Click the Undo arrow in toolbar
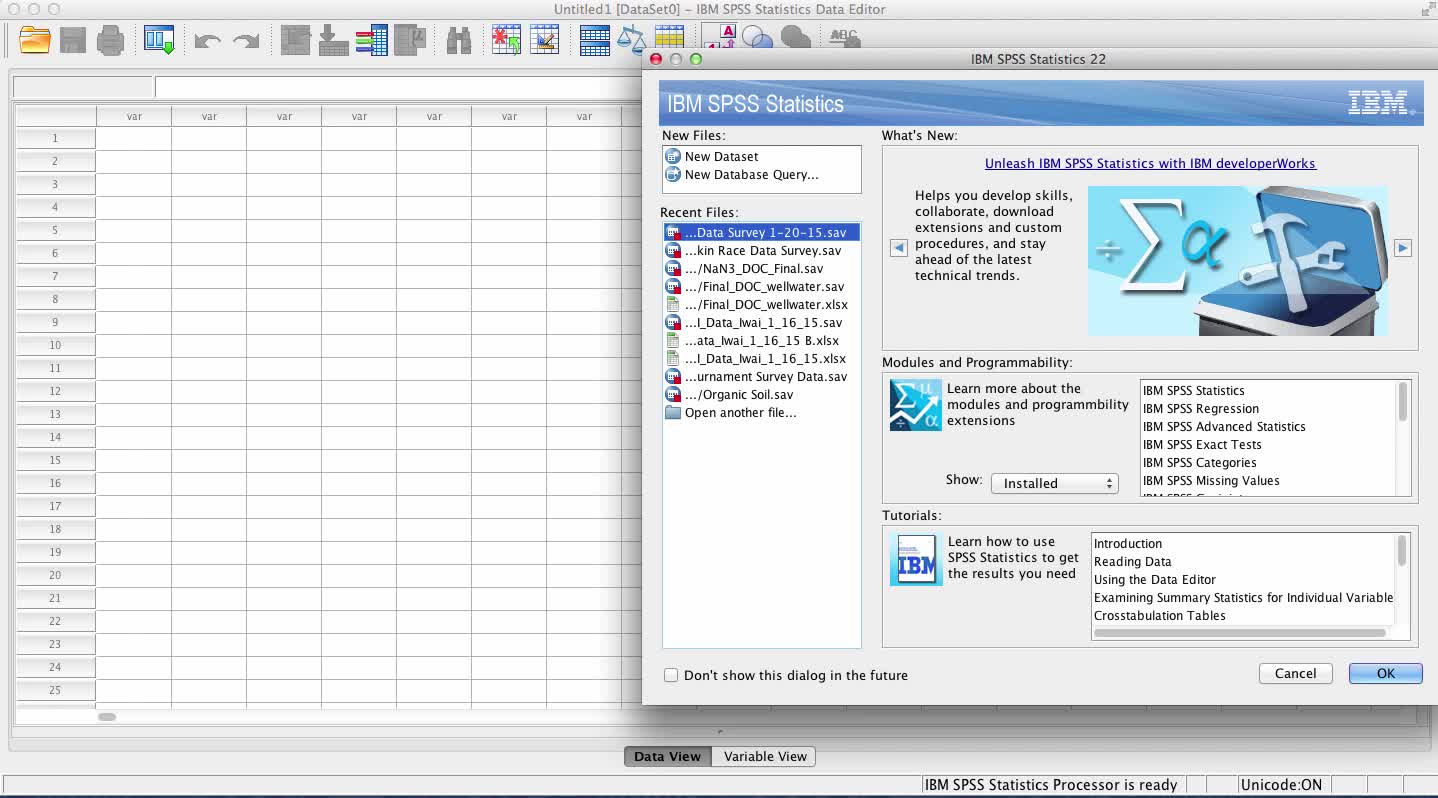 pyautogui.click(x=208, y=41)
